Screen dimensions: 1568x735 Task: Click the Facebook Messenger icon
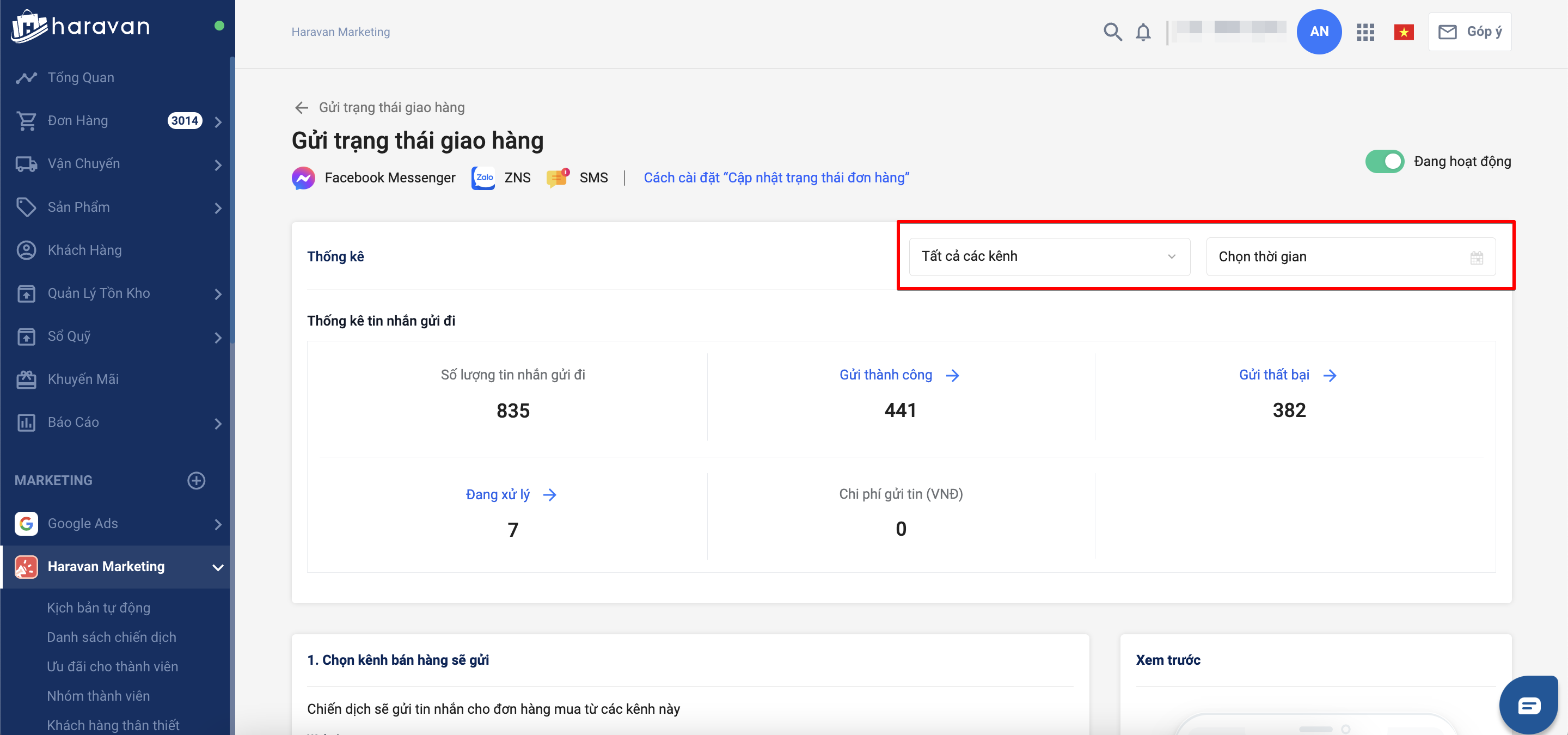303,177
